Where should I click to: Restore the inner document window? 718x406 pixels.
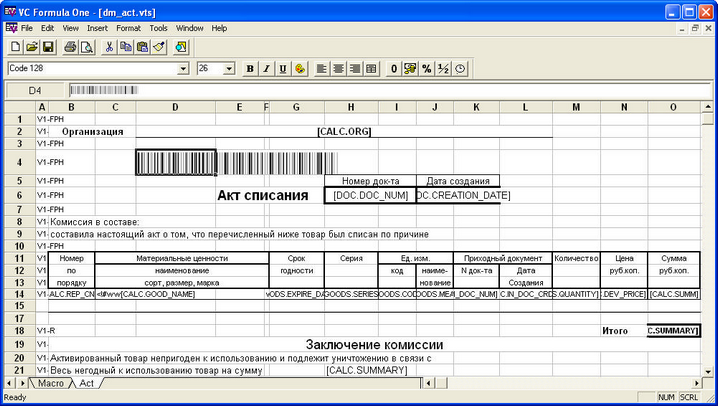tap(696, 28)
